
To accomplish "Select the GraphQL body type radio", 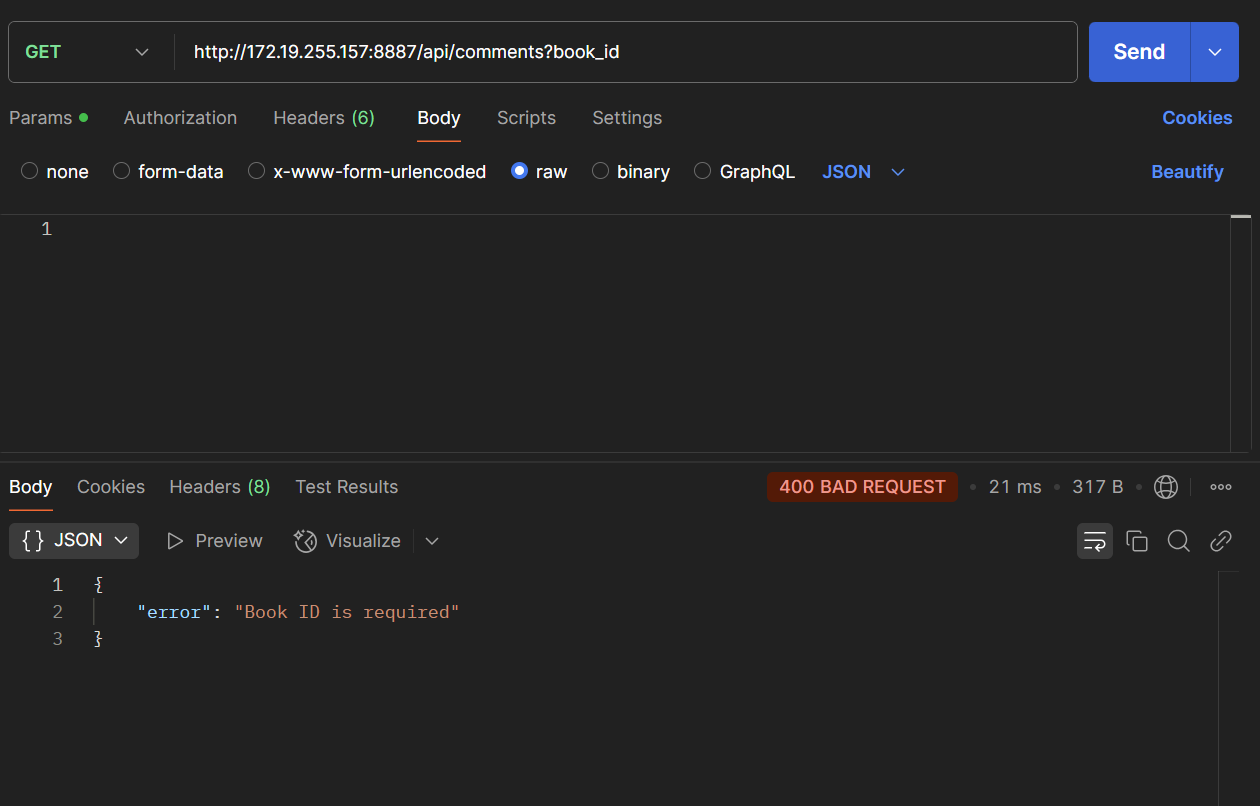I will point(703,171).
